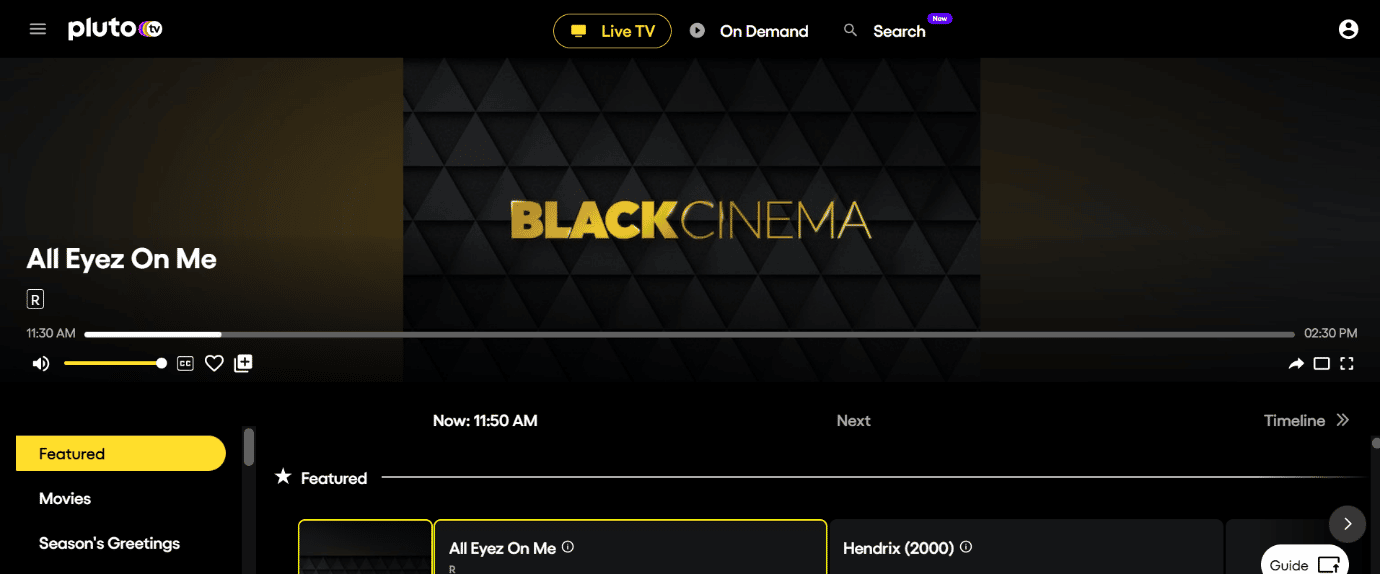Image resolution: width=1380 pixels, height=574 pixels.
Task: Expand the Timeline view
Action: point(1306,421)
